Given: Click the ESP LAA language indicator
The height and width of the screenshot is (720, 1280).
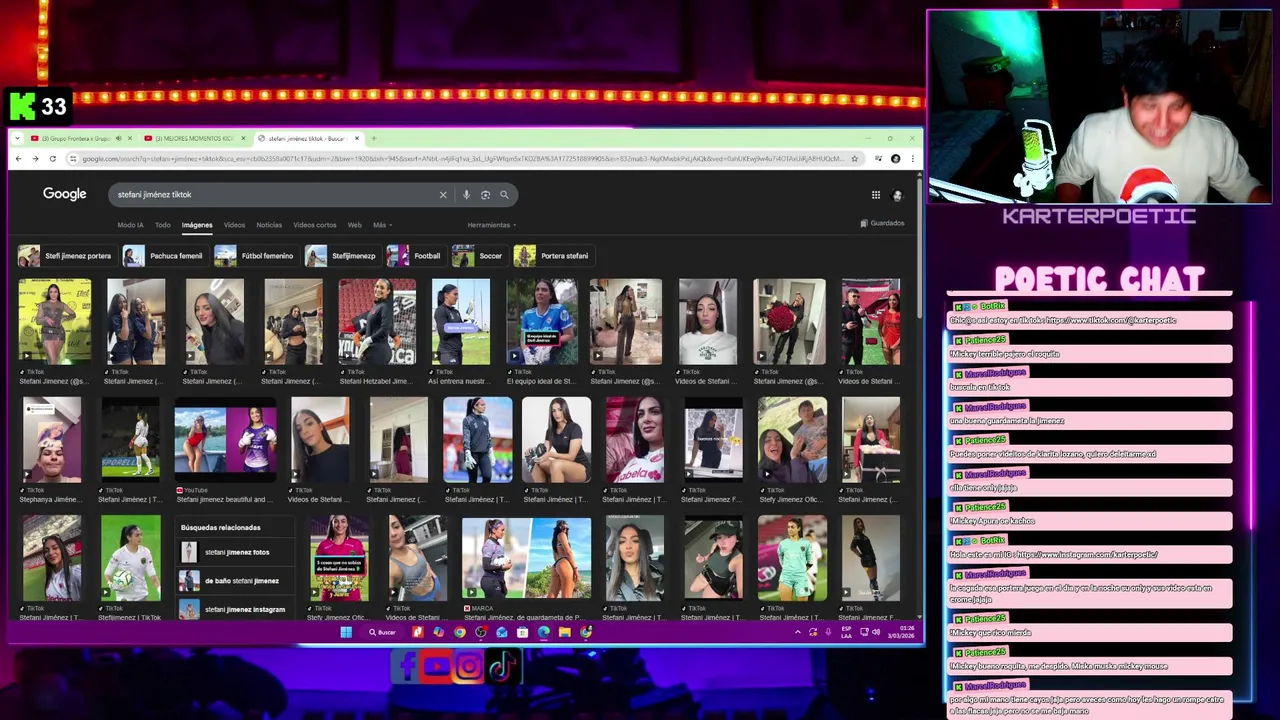Looking at the screenshot, I should [x=846, y=632].
